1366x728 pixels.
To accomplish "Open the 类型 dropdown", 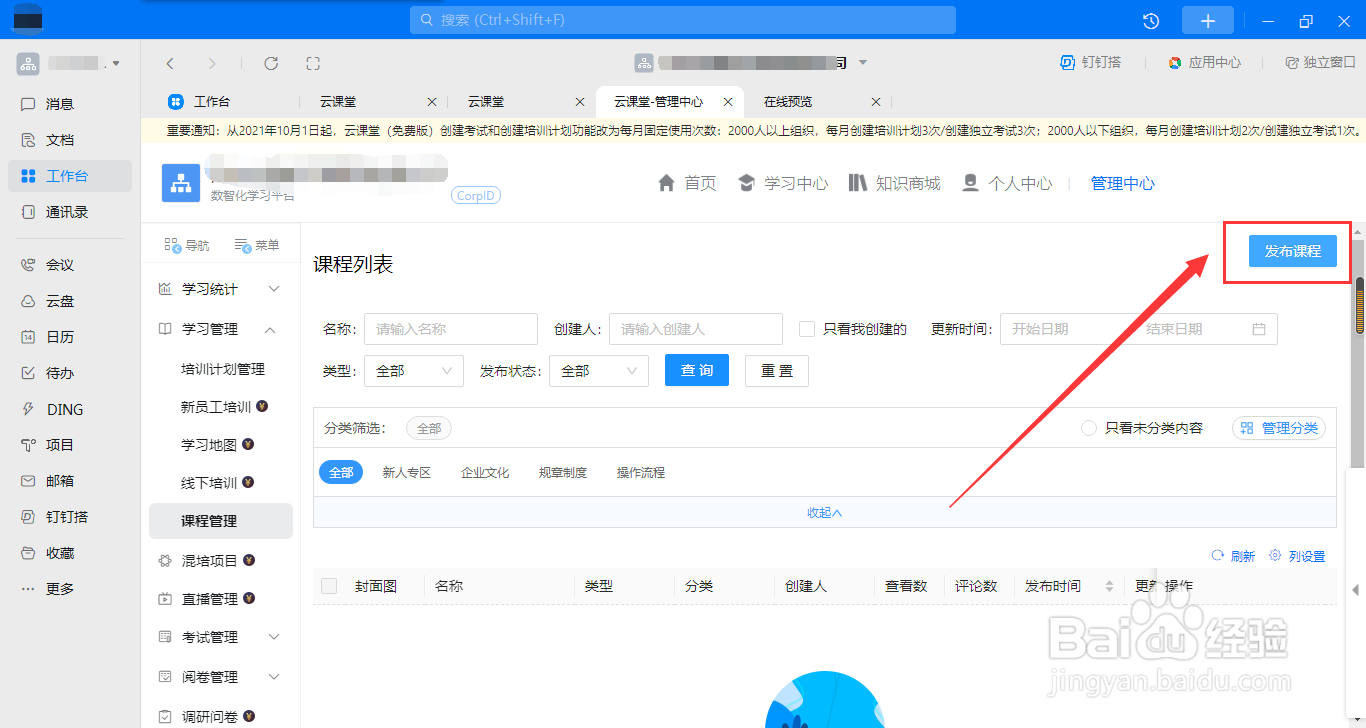I will 414,370.
